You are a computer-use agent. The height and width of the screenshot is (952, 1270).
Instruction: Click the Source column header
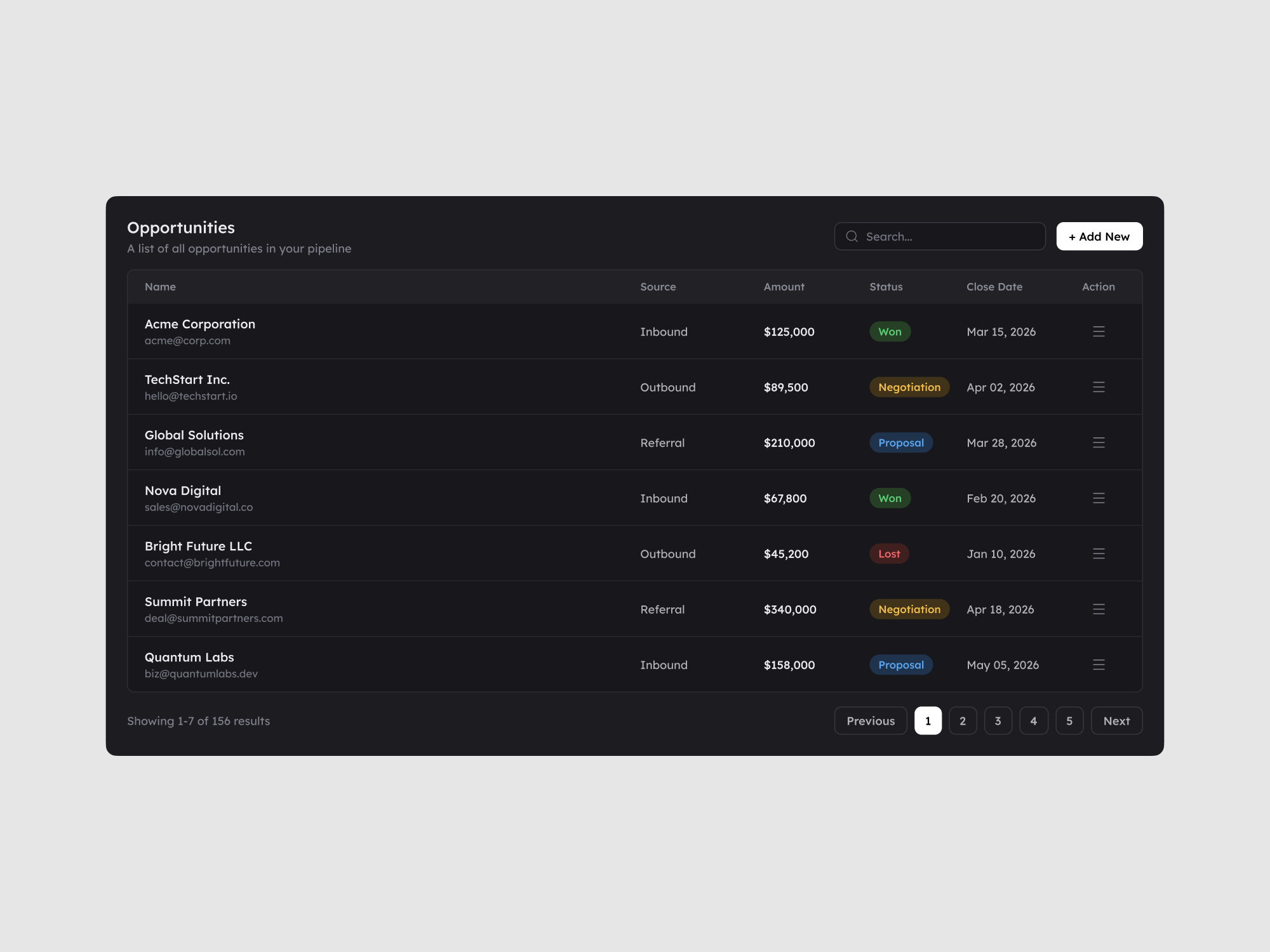[658, 287]
